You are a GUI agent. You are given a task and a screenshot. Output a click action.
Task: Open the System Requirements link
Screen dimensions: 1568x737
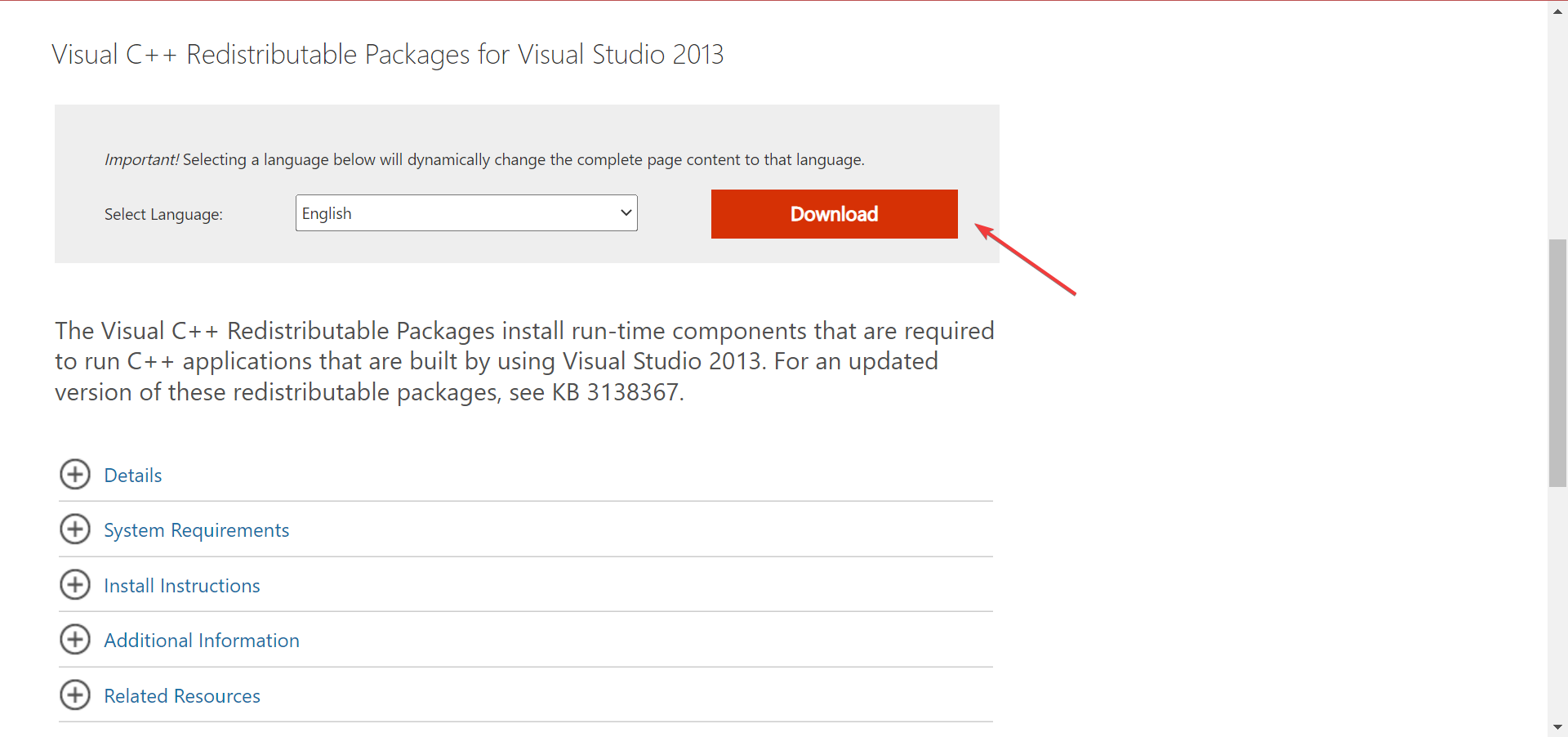[197, 530]
